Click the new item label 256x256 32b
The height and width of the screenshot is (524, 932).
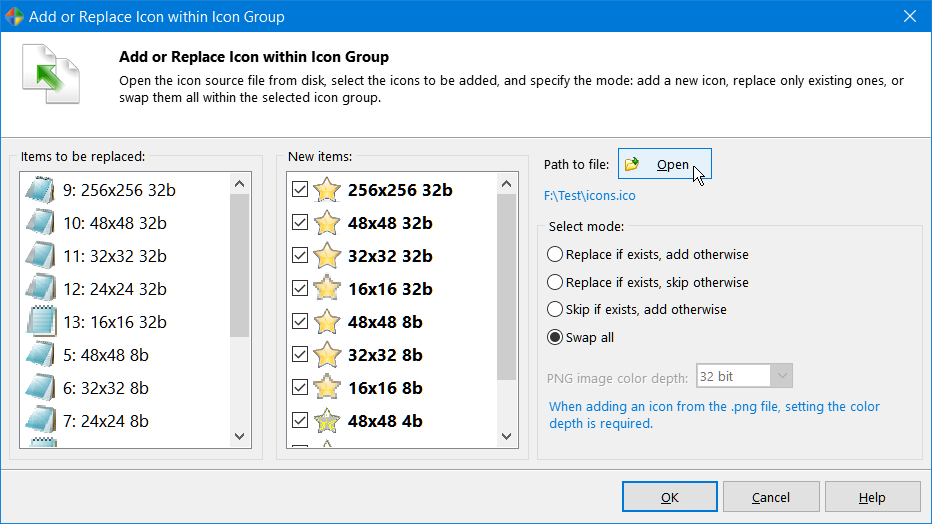(x=400, y=190)
